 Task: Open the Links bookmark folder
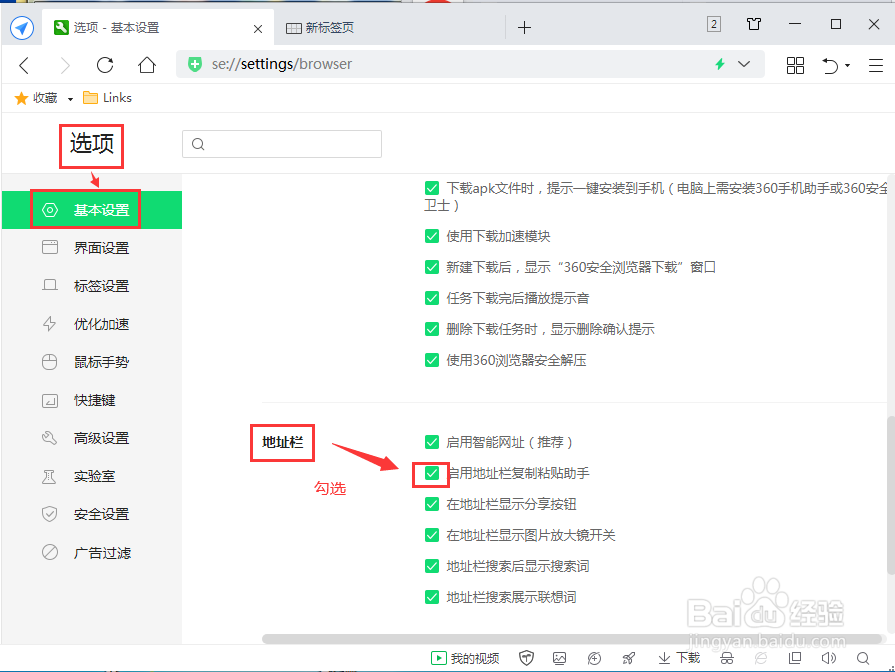(107, 98)
